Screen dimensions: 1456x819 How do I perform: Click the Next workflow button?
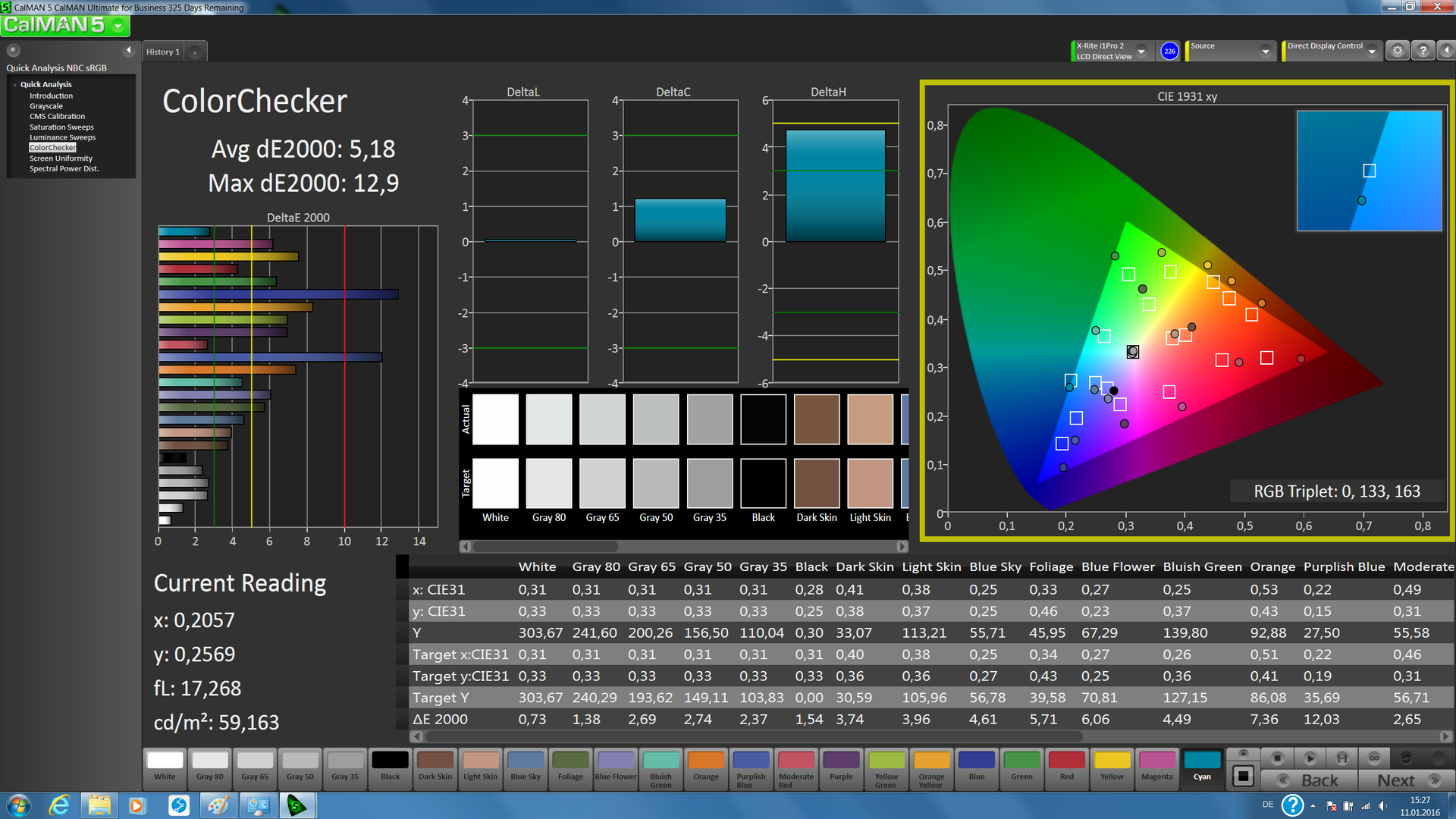click(1404, 780)
